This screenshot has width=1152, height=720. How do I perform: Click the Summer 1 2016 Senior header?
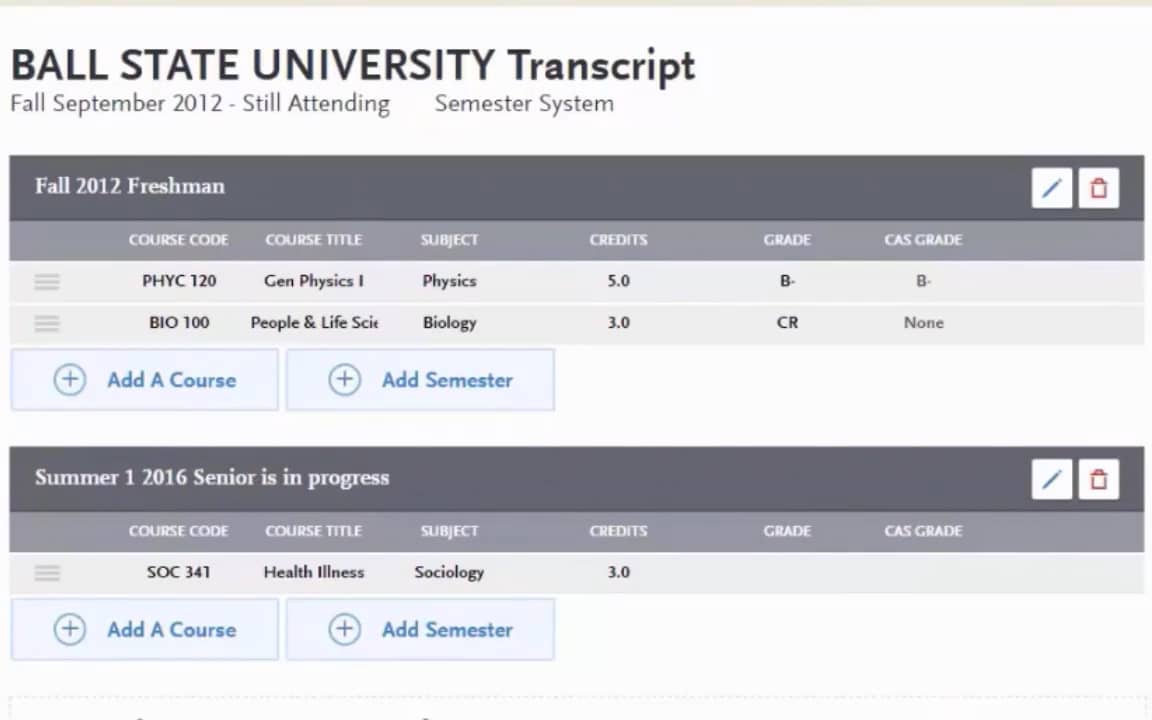pyautogui.click(x=212, y=477)
